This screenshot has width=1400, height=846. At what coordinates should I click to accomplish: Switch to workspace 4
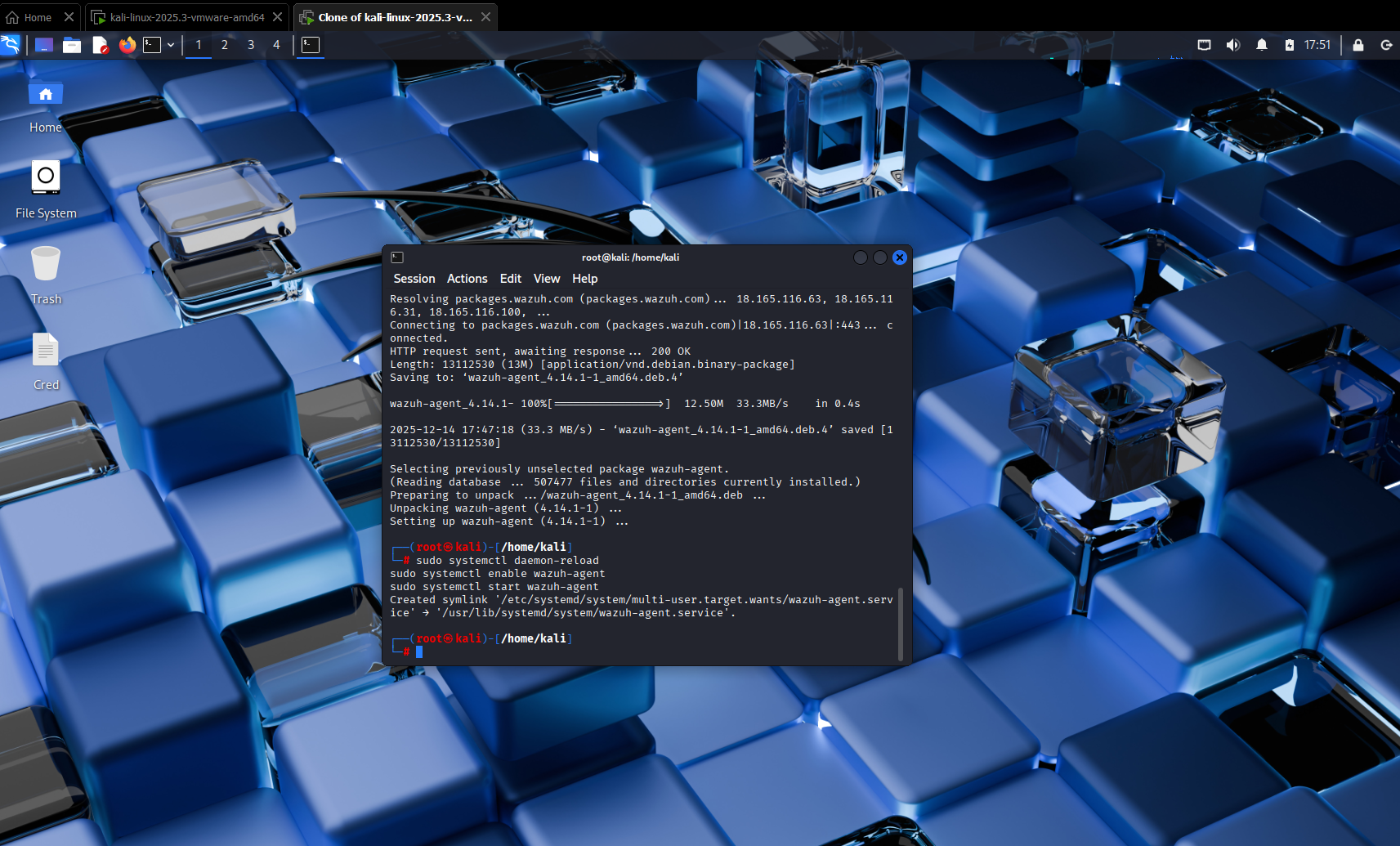coord(276,45)
